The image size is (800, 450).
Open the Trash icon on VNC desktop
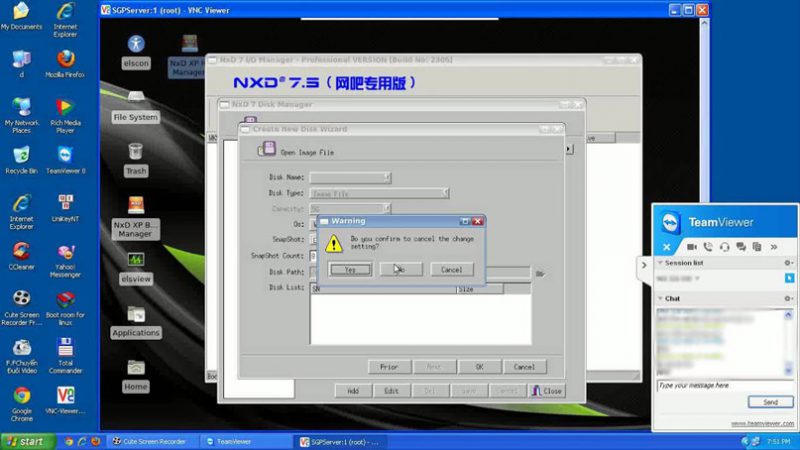(x=136, y=160)
